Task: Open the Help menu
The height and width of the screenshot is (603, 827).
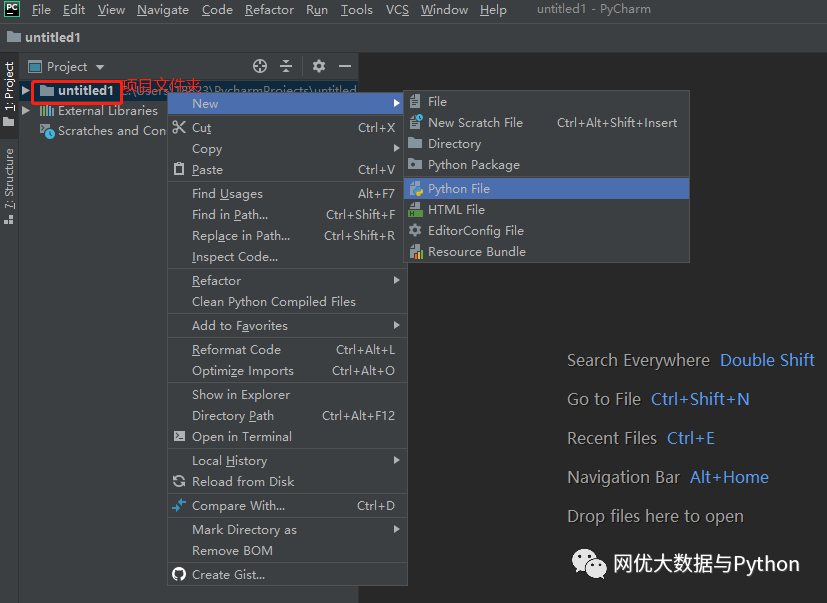Action: pyautogui.click(x=493, y=9)
